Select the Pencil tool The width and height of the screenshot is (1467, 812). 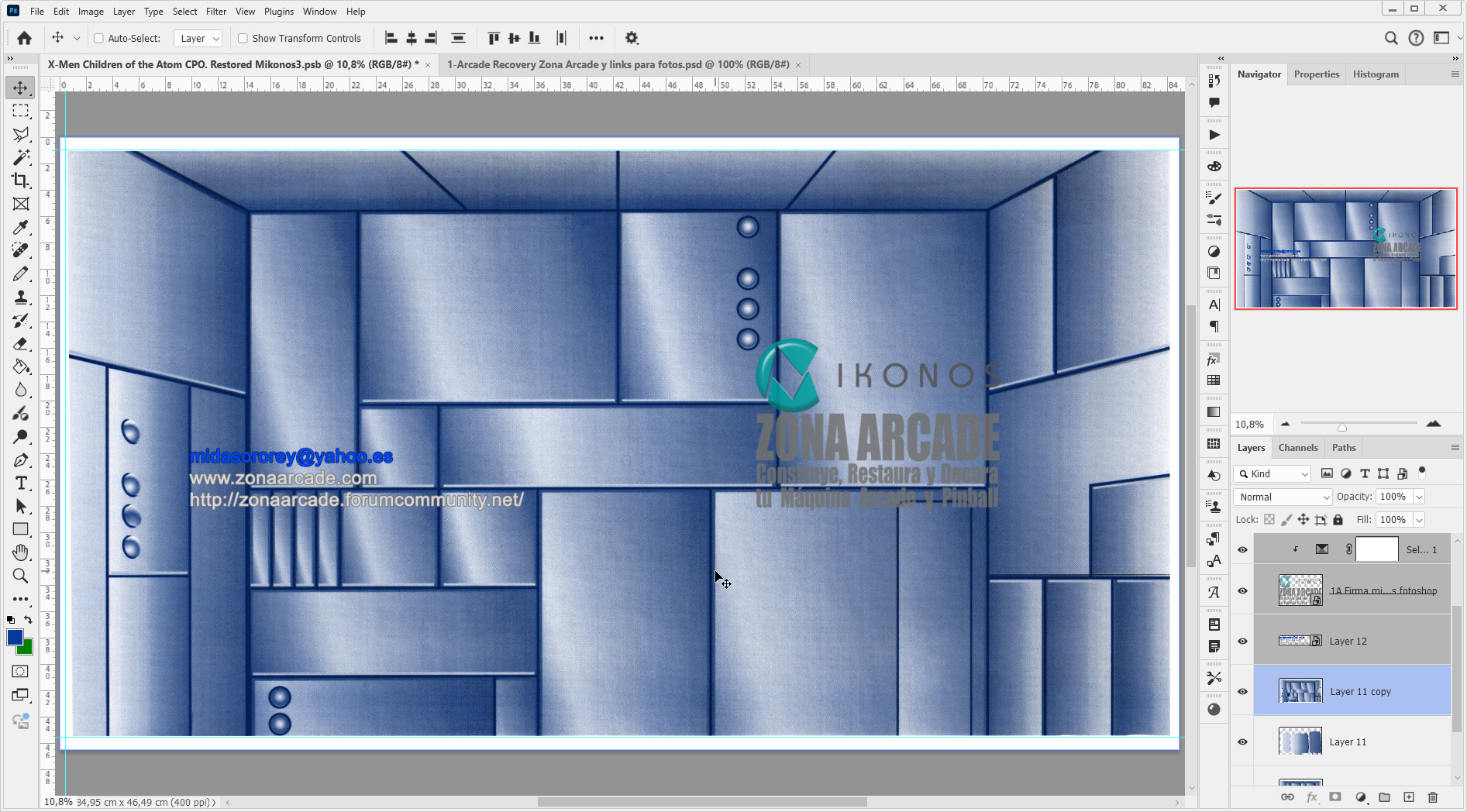(x=20, y=274)
